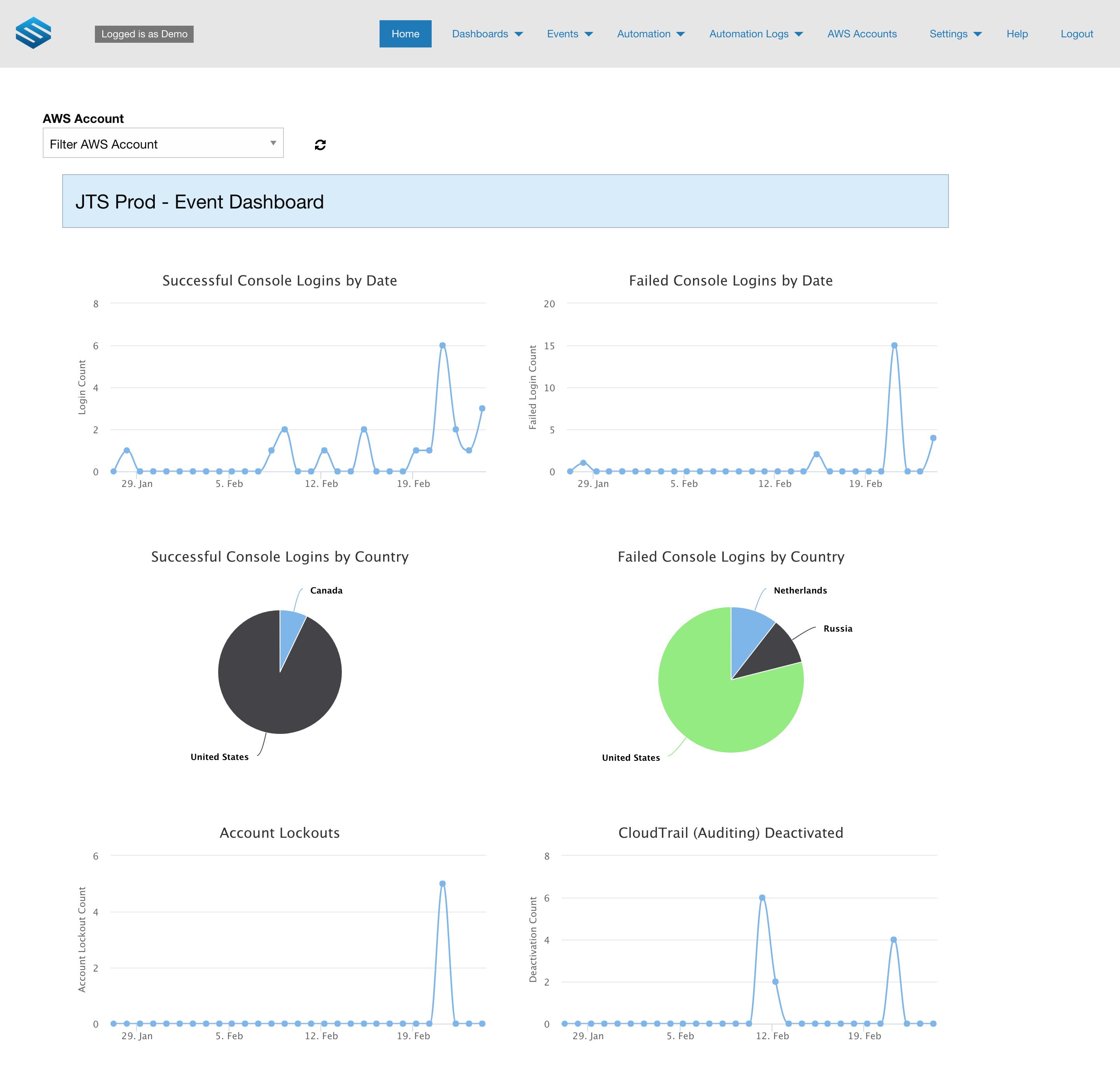This screenshot has height=1068, width=1120.
Task: Open the Help link
Action: [1017, 34]
